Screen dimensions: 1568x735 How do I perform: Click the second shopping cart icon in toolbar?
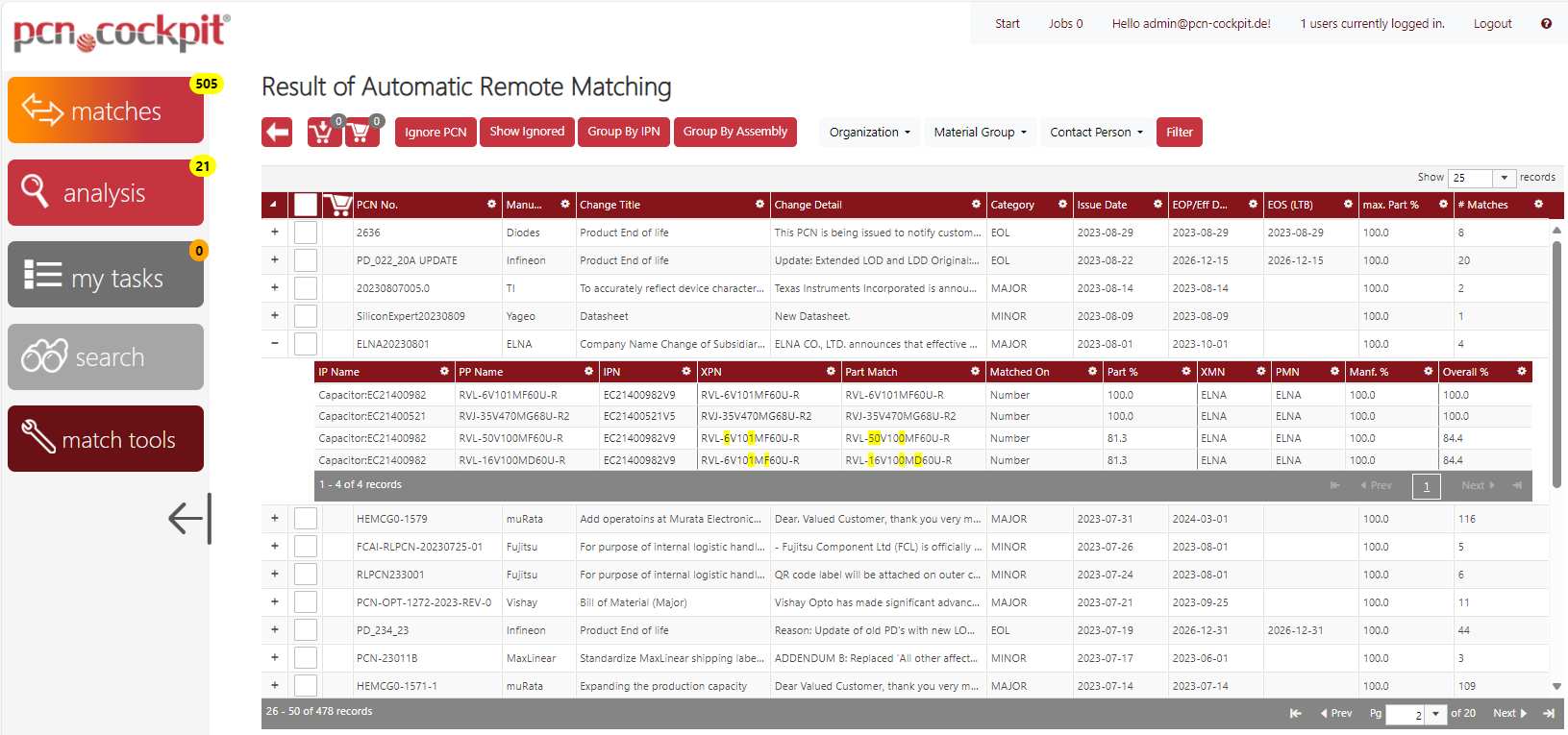click(x=361, y=132)
